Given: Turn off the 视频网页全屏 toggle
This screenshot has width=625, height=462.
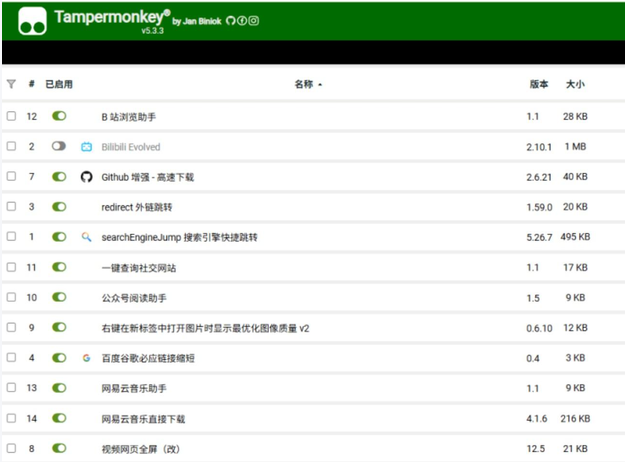Looking at the screenshot, I should (x=59, y=448).
